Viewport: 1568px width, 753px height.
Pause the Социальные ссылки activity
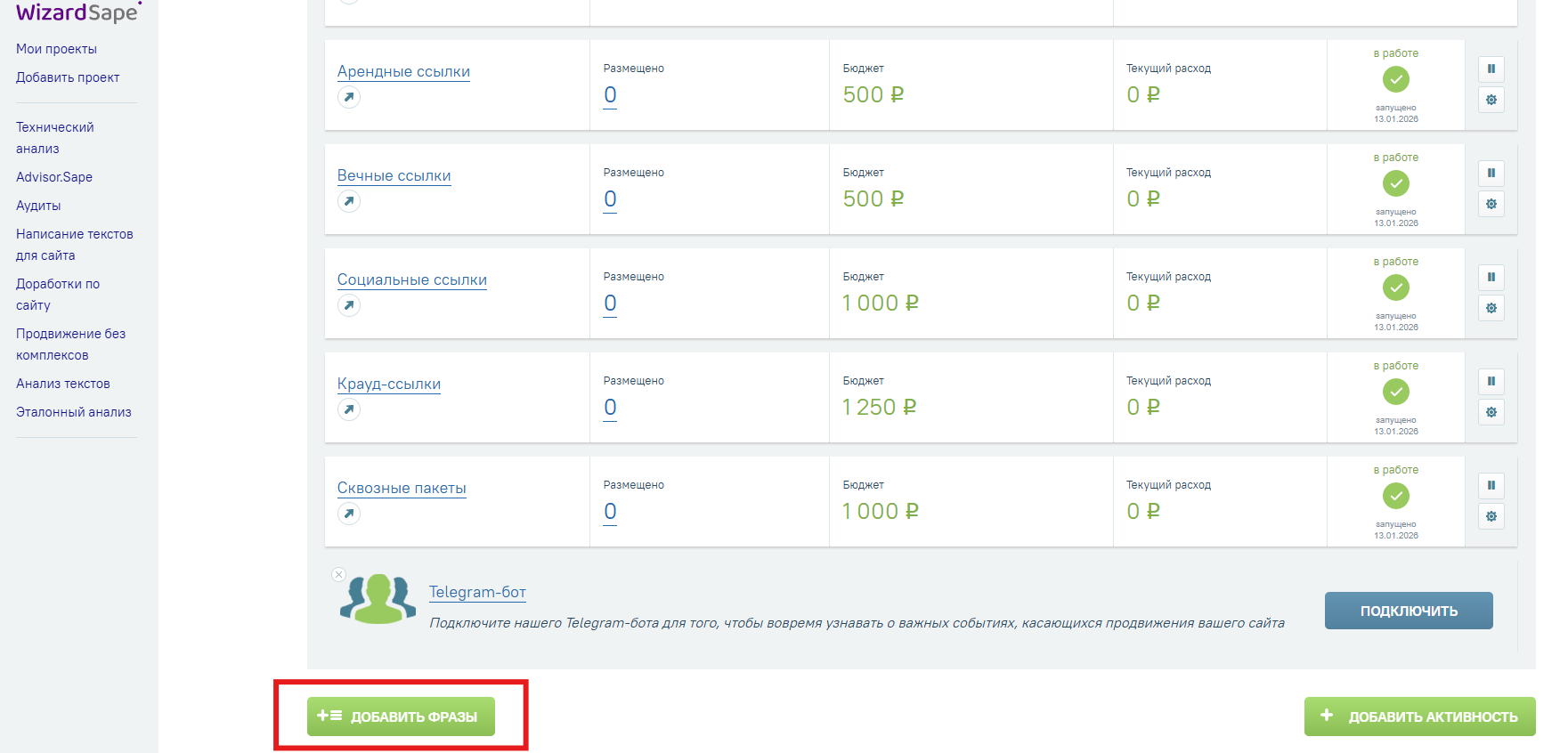coord(1491,278)
